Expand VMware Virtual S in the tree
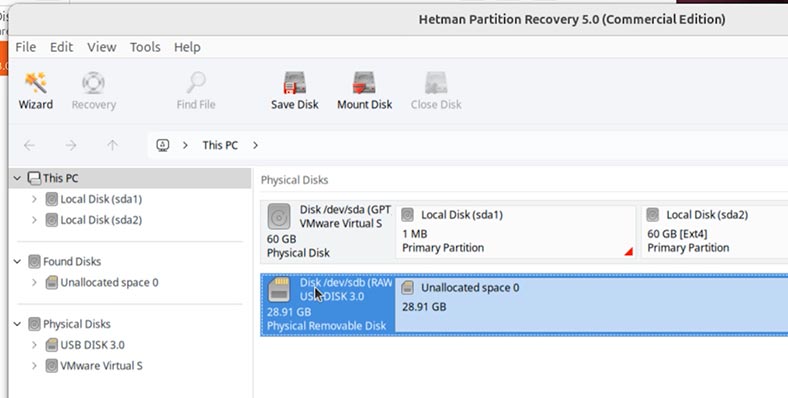 pyautogui.click(x=34, y=366)
